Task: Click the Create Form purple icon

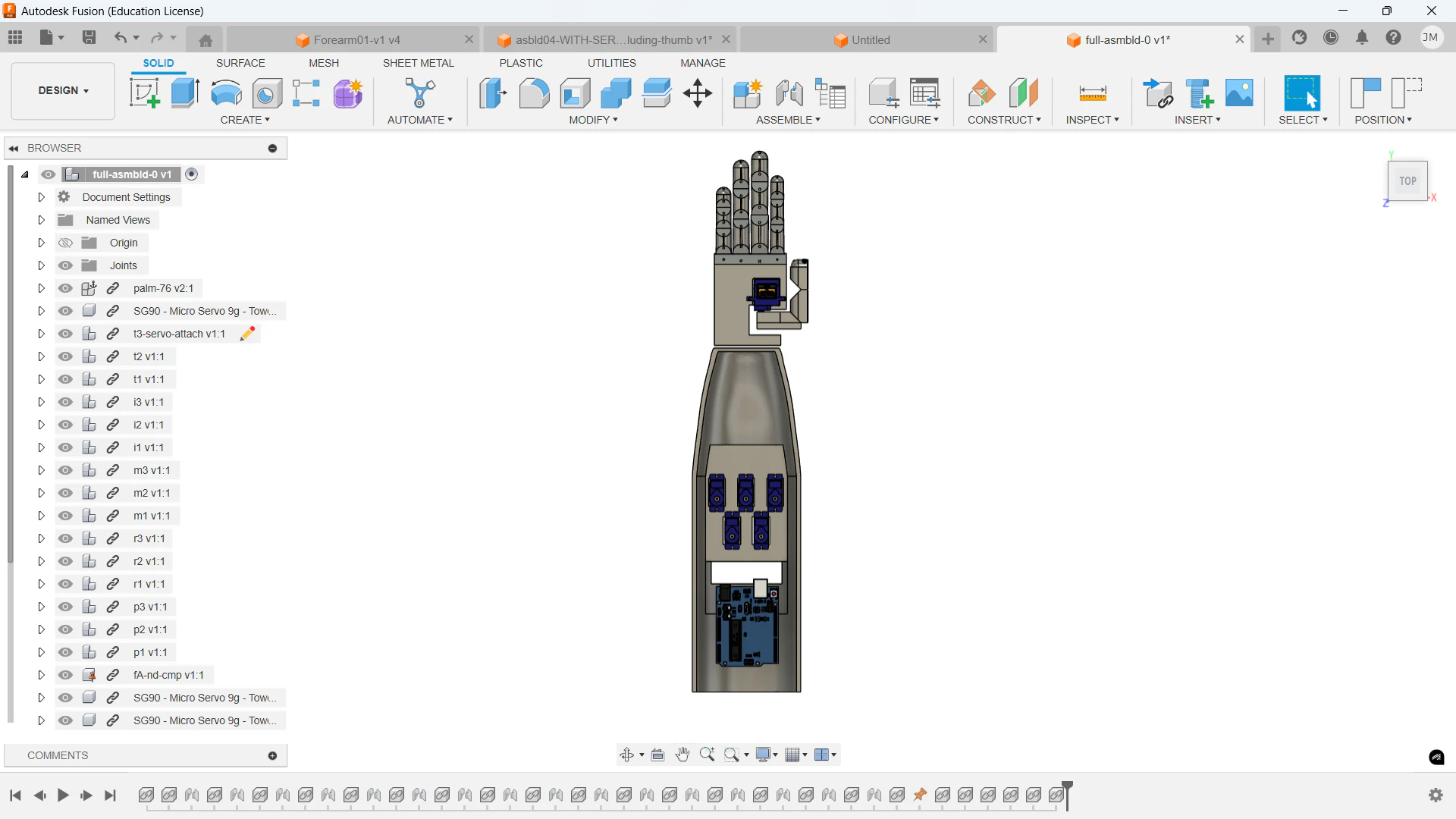Action: click(x=348, y=93)
